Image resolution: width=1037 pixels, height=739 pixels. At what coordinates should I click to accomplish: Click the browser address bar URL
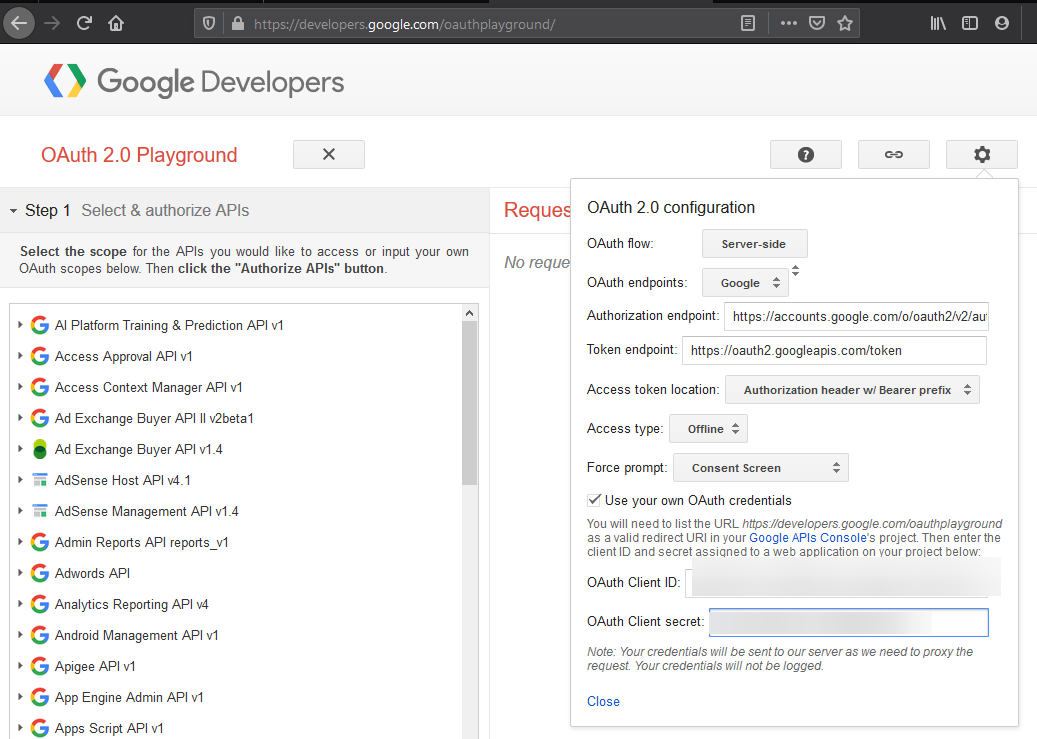404,24
